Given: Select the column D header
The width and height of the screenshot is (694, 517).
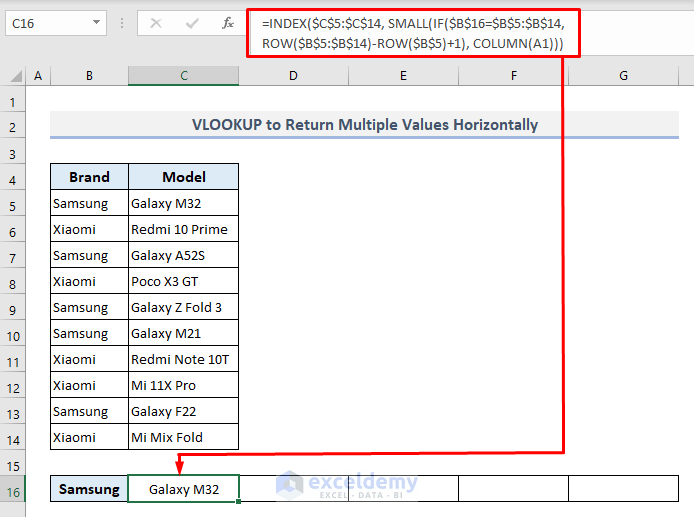Looking at the screenshot, I should click(x=293, y=76).
